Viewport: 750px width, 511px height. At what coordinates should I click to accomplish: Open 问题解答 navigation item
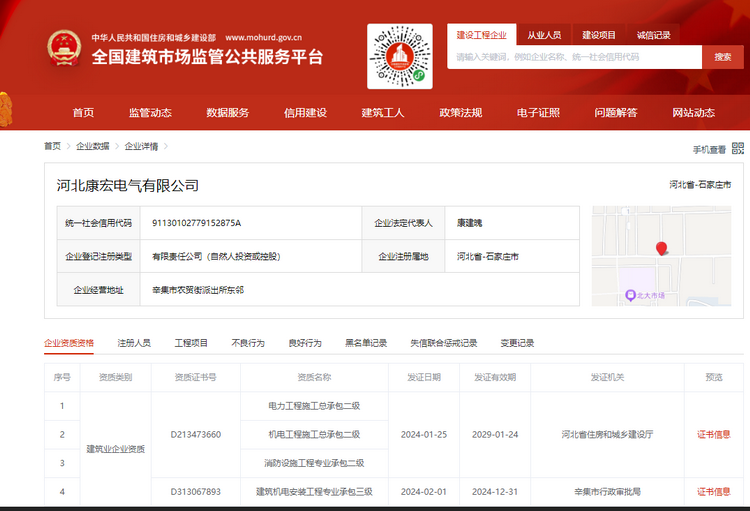[616, 112]
